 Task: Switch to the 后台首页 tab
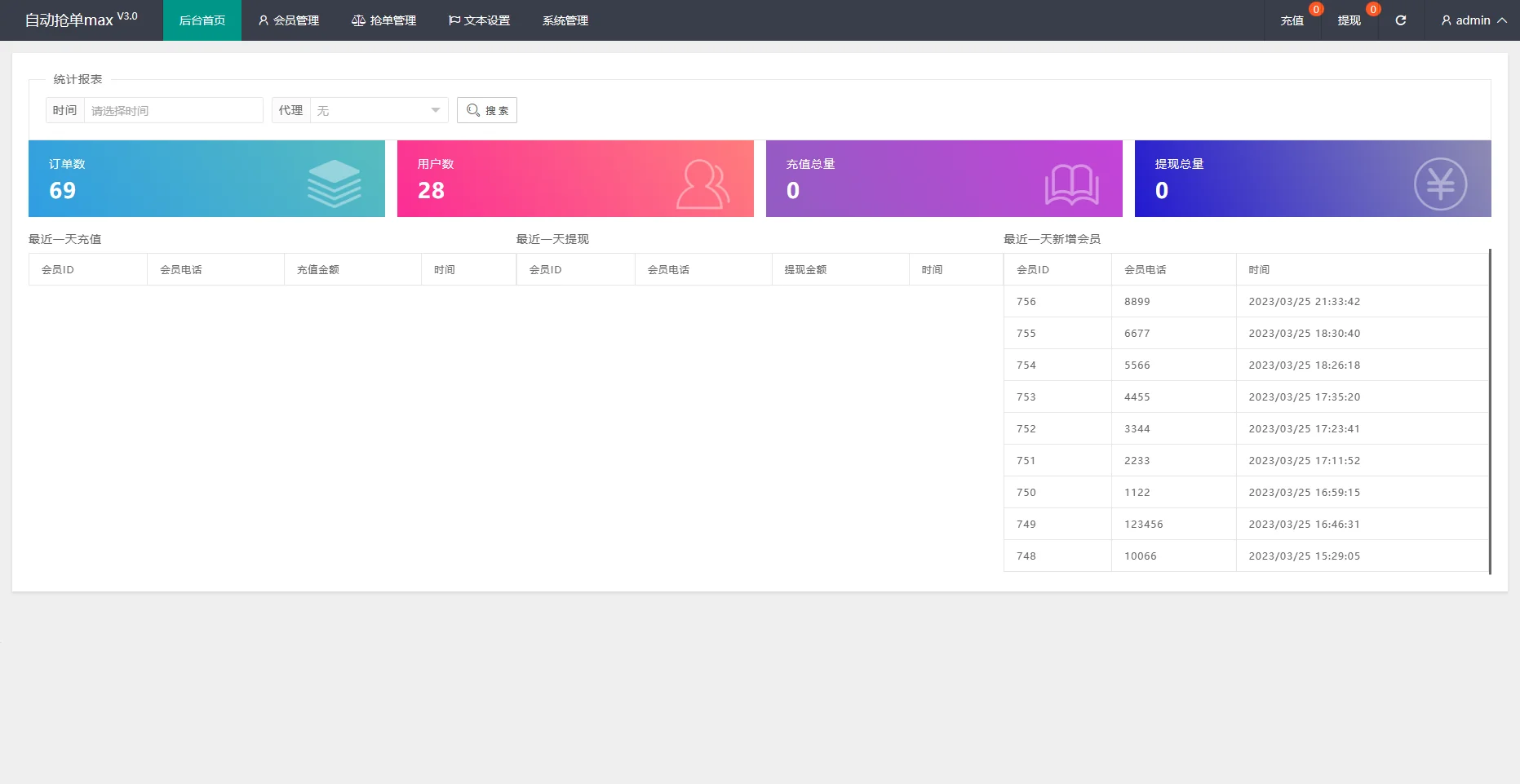(x=202, y=20)
